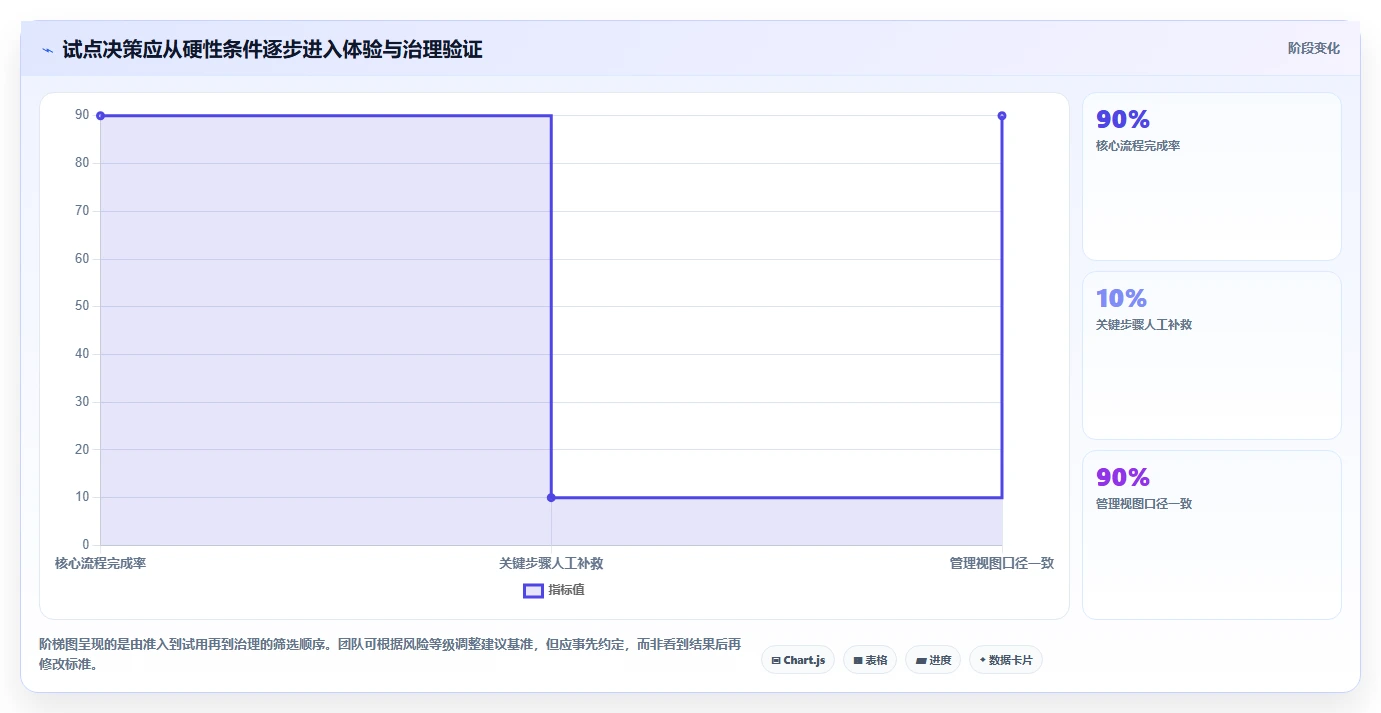Select the Chart.js tag chip

click(798, 660)
